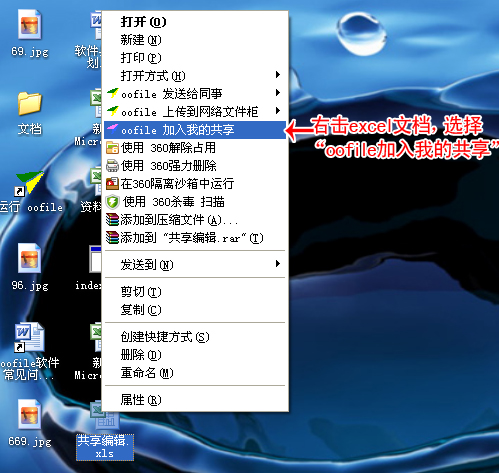Choose 复制(C) in the context menu
The height and width of the screenshot is (473, 499).
coord(195,310)
